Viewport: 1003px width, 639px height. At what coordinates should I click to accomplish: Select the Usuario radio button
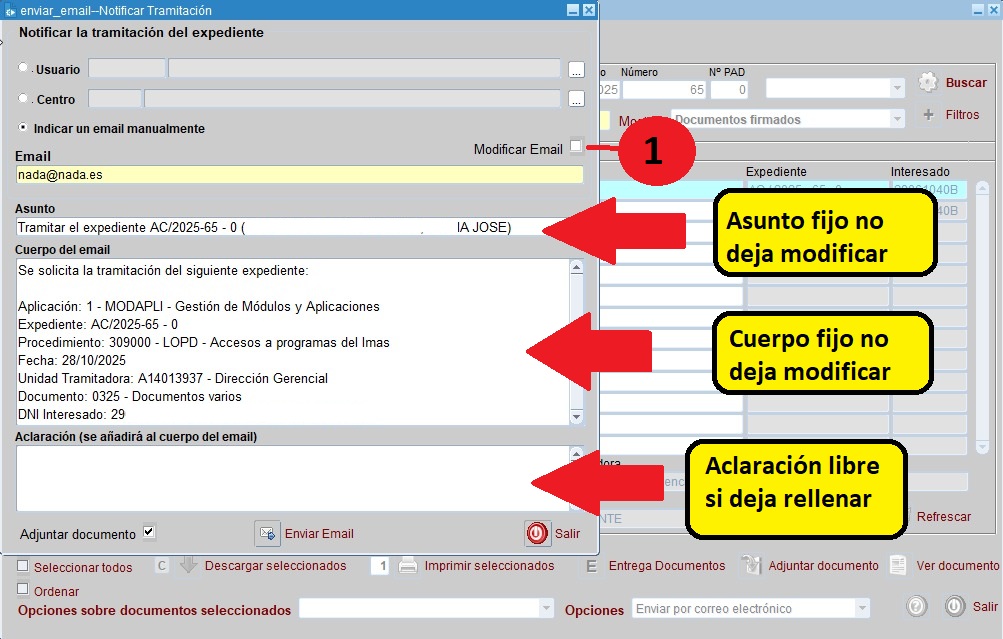tap(24, 68)
